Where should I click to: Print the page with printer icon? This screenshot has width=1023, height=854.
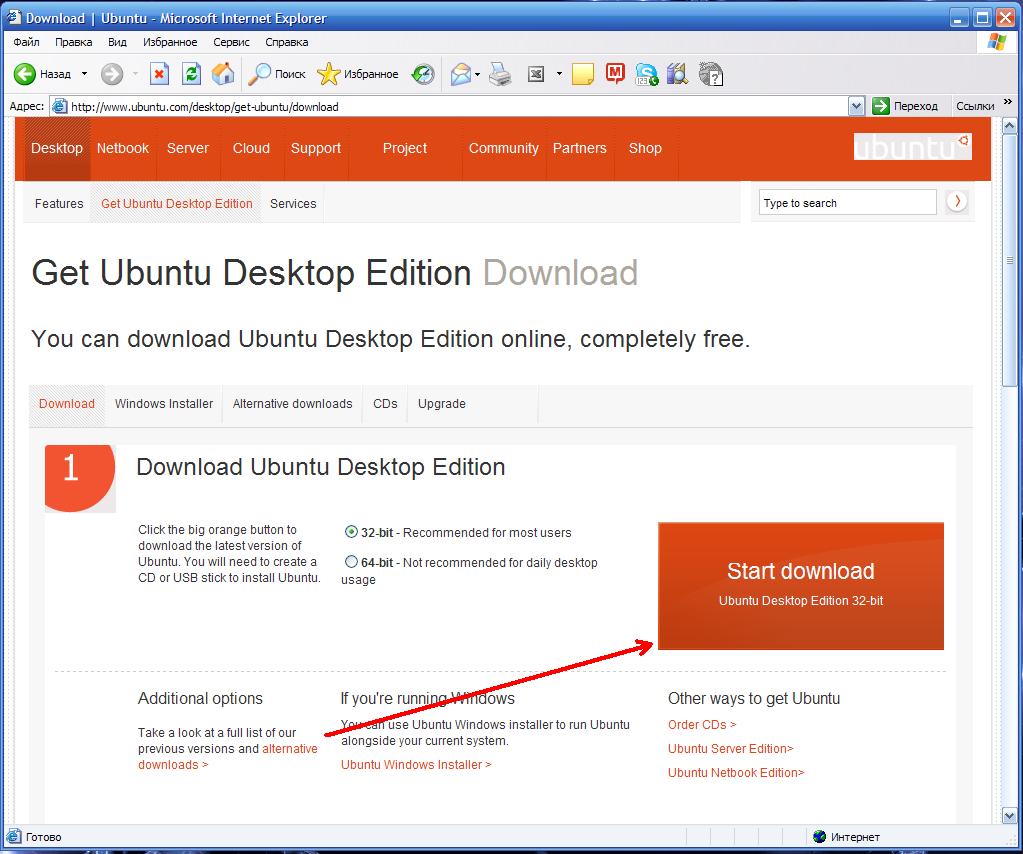point(500,74)
